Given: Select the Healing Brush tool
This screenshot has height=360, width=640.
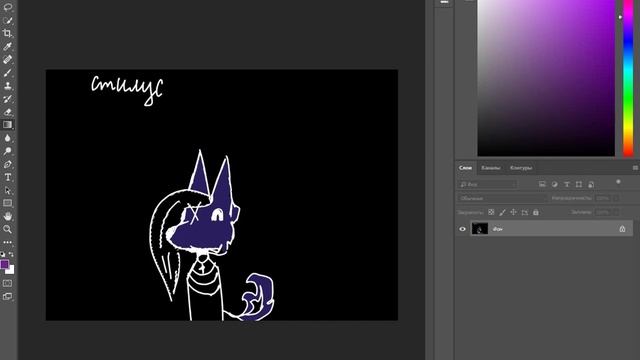Looking at the screenshot, I should coord(7,60).
